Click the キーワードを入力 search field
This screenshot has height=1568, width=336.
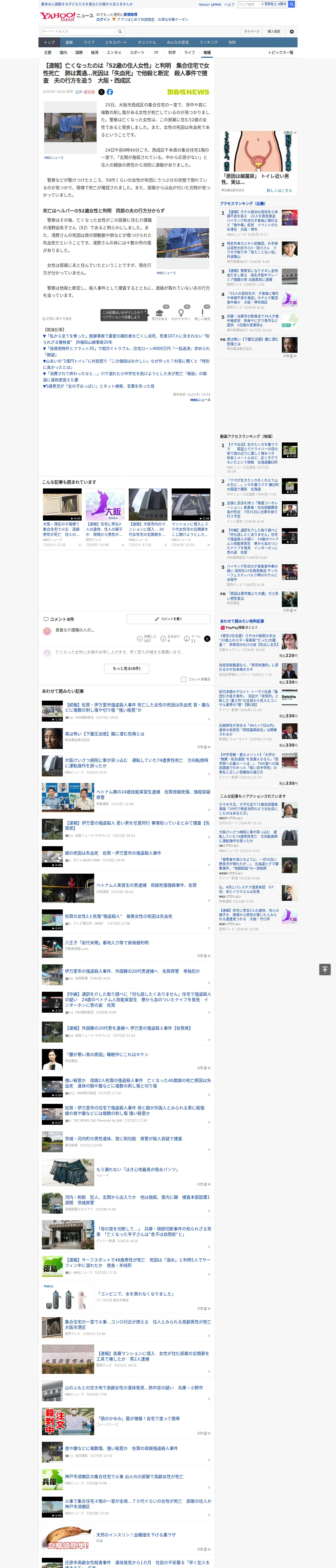pyautogui.click(x=79, y=32)
